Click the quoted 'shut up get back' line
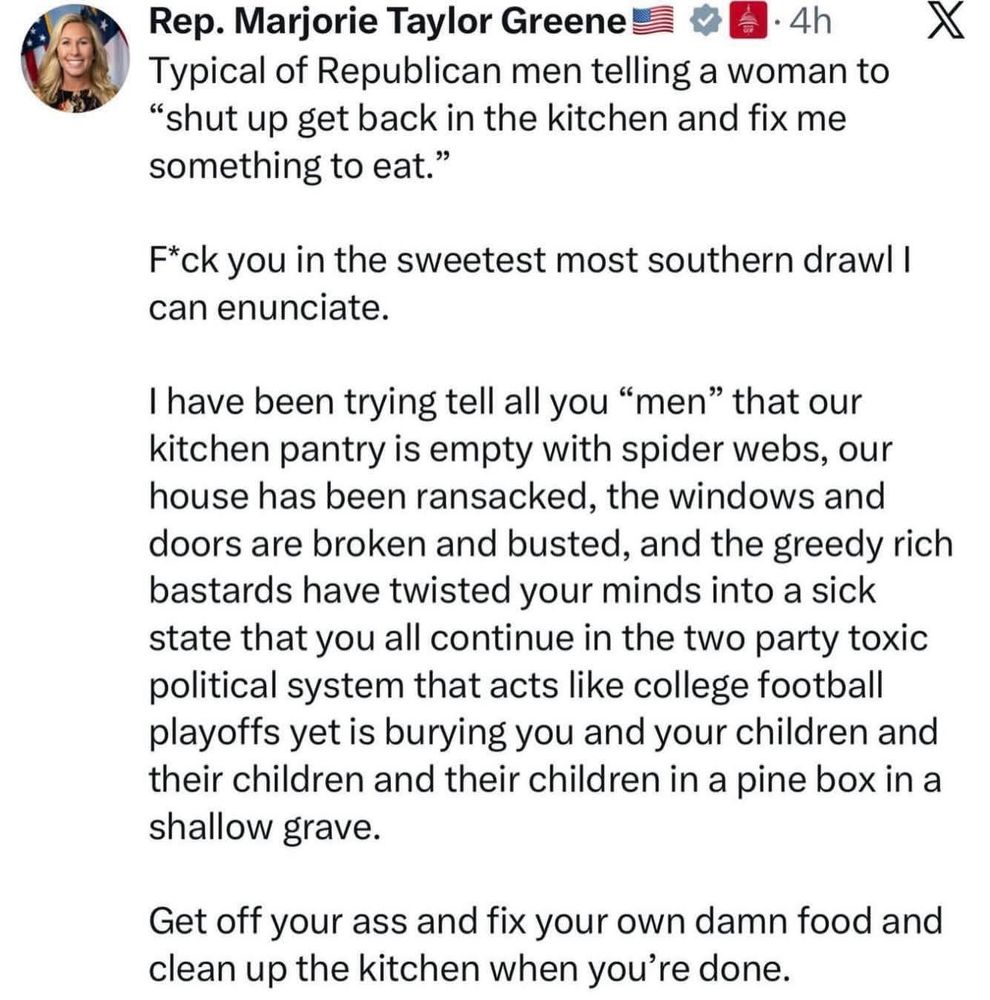 pos(498,119)
